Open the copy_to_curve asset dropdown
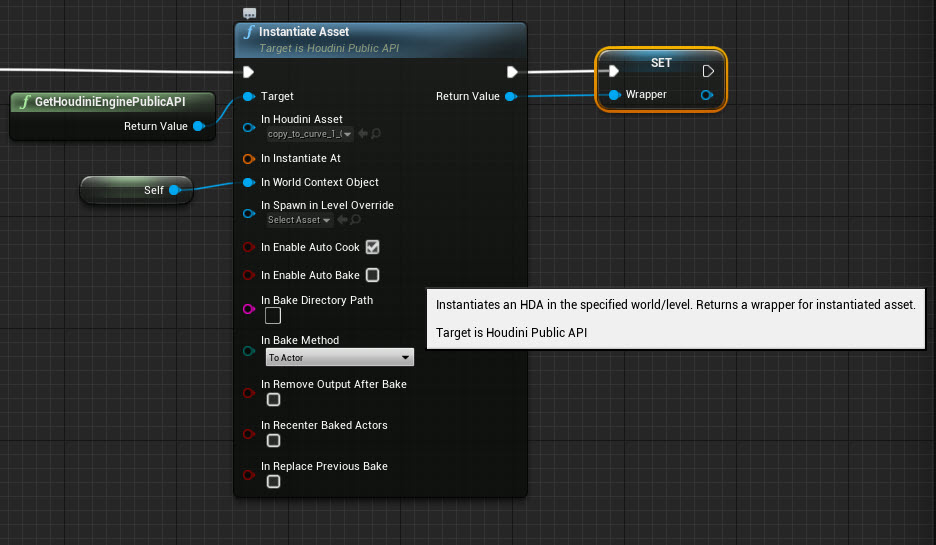The width and height of the screenshot is (936, 545). coord(310,134)
